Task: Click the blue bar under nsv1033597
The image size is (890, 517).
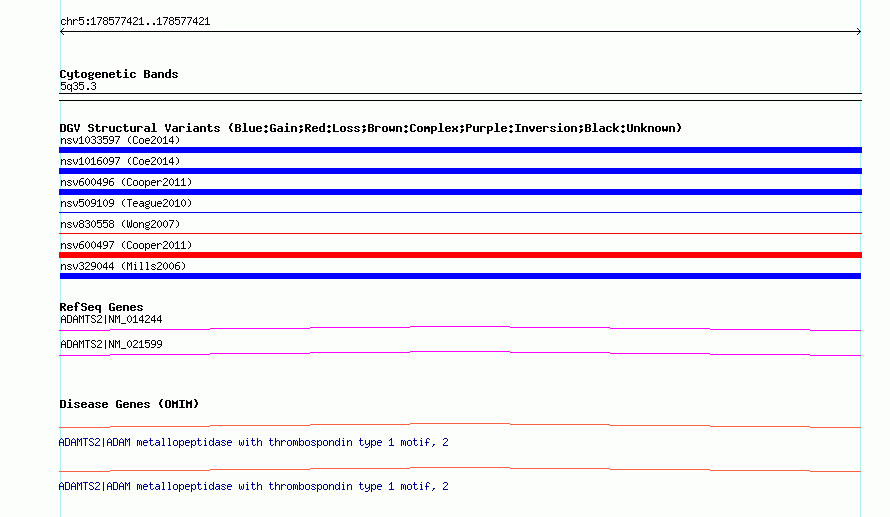Action: pyautogui.click(x=460, y=150)
